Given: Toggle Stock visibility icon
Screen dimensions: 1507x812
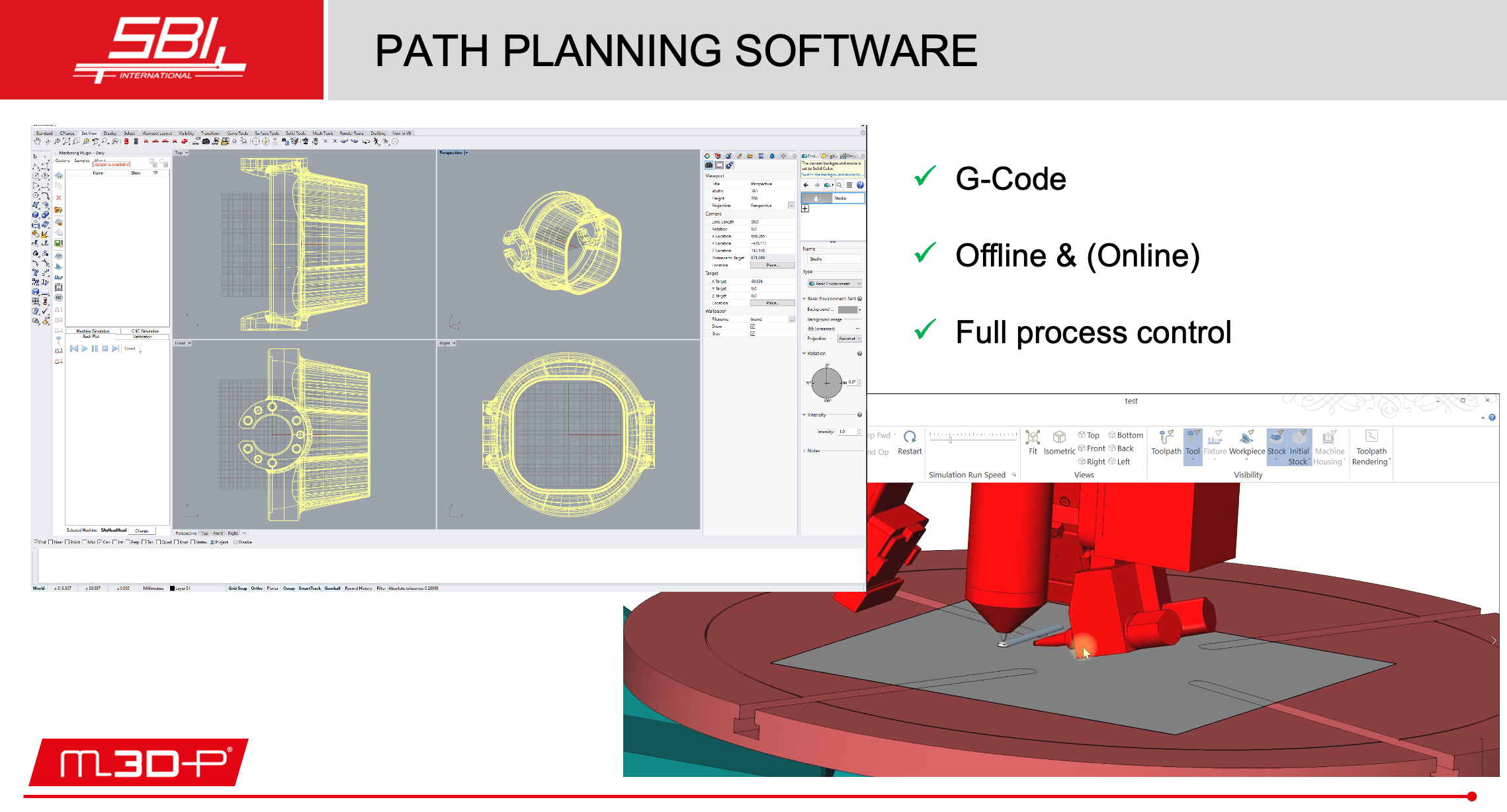Looking at the screenshot, I should coord(1277,437).
